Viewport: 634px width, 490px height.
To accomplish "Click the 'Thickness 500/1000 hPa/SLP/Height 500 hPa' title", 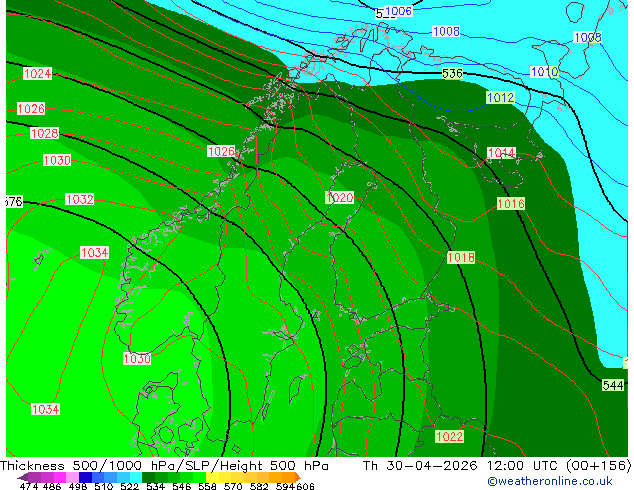I will pos(164,466).
